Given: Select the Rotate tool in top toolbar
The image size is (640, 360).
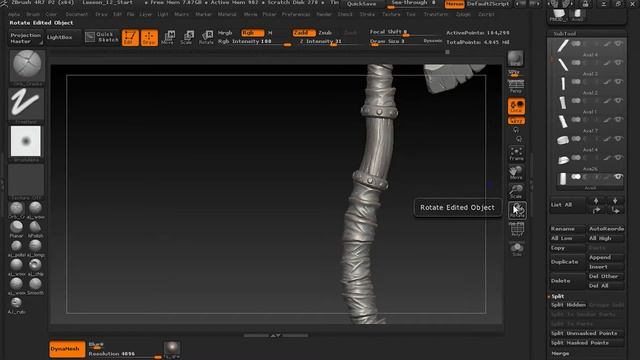Looking at the screenshot, I should (x=206, y=38).
